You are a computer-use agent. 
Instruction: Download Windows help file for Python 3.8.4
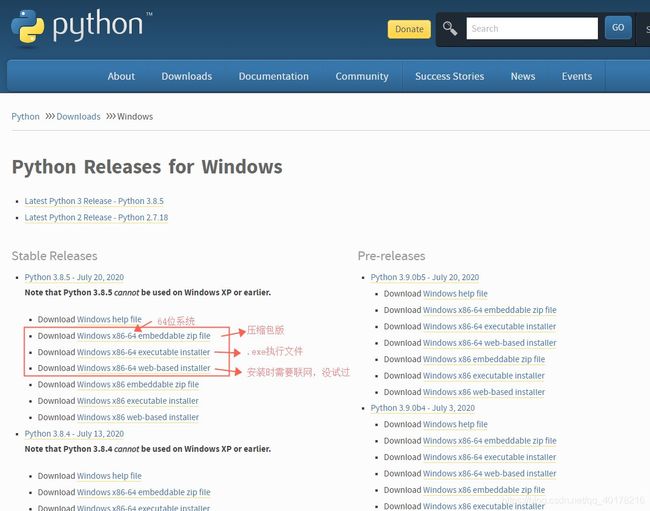[109, 476]
